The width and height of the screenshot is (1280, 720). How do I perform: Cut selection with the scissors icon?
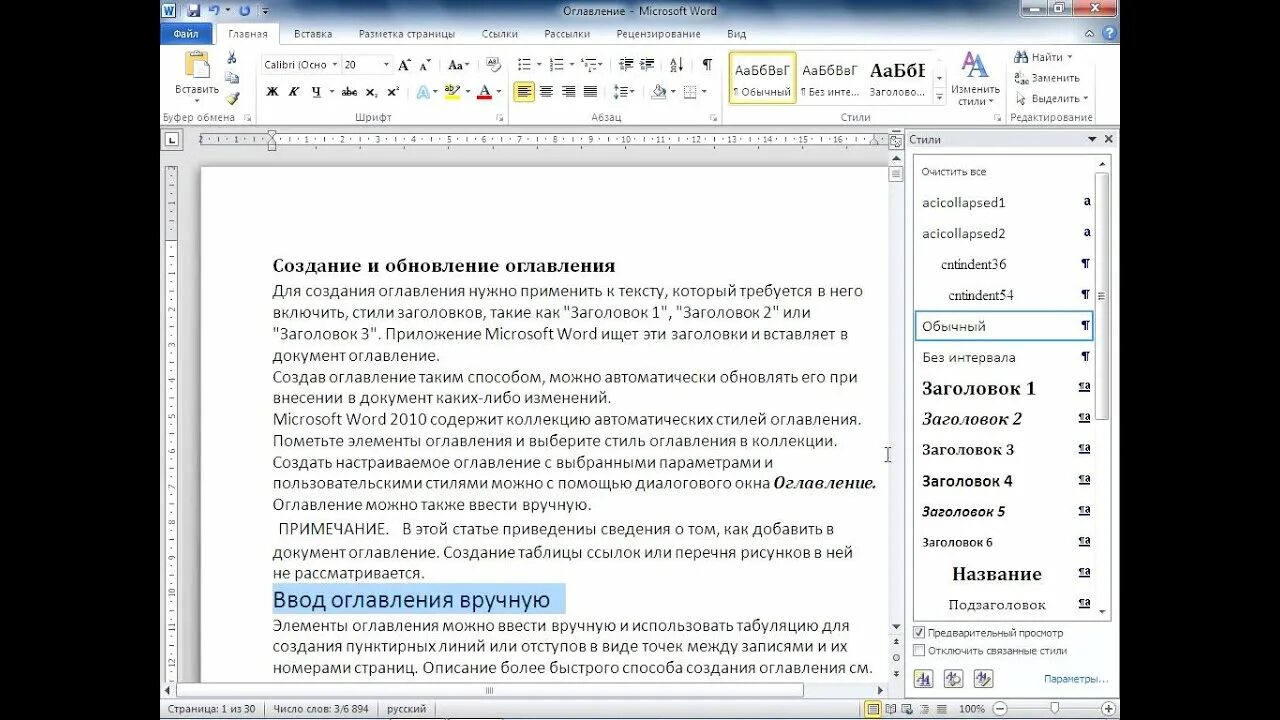click(x=232, y=58)
